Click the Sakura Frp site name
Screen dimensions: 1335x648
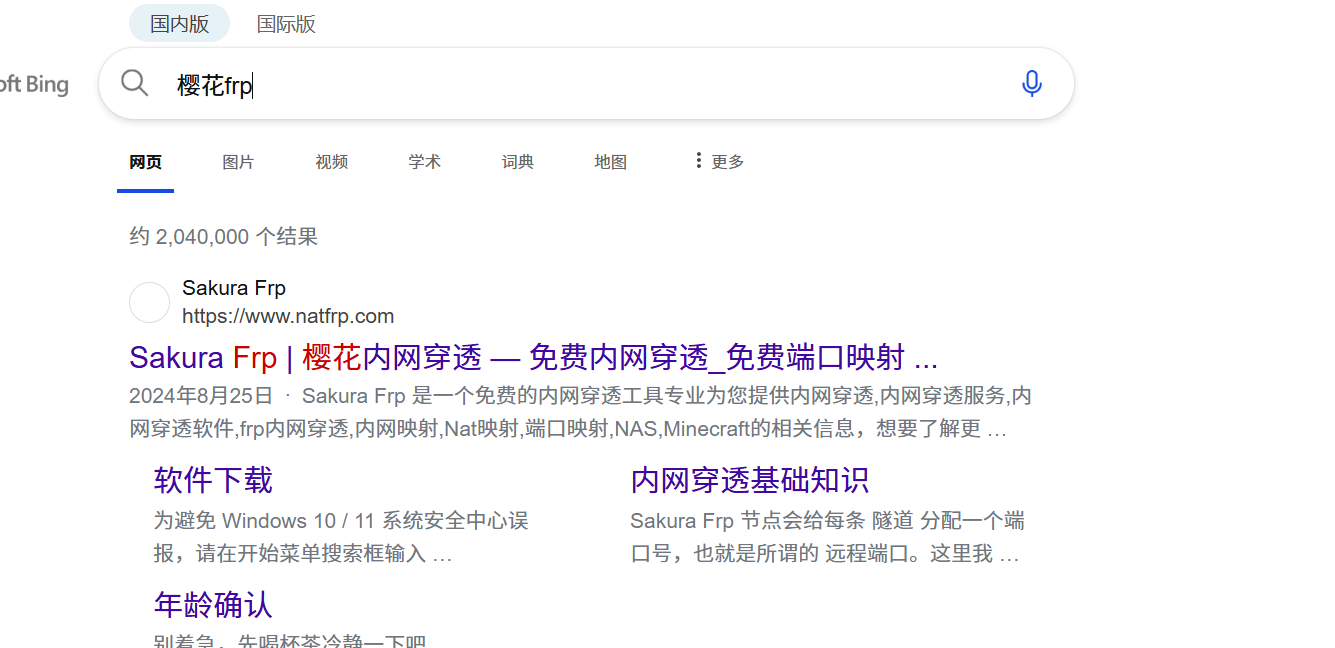click(x=234, y=288)
